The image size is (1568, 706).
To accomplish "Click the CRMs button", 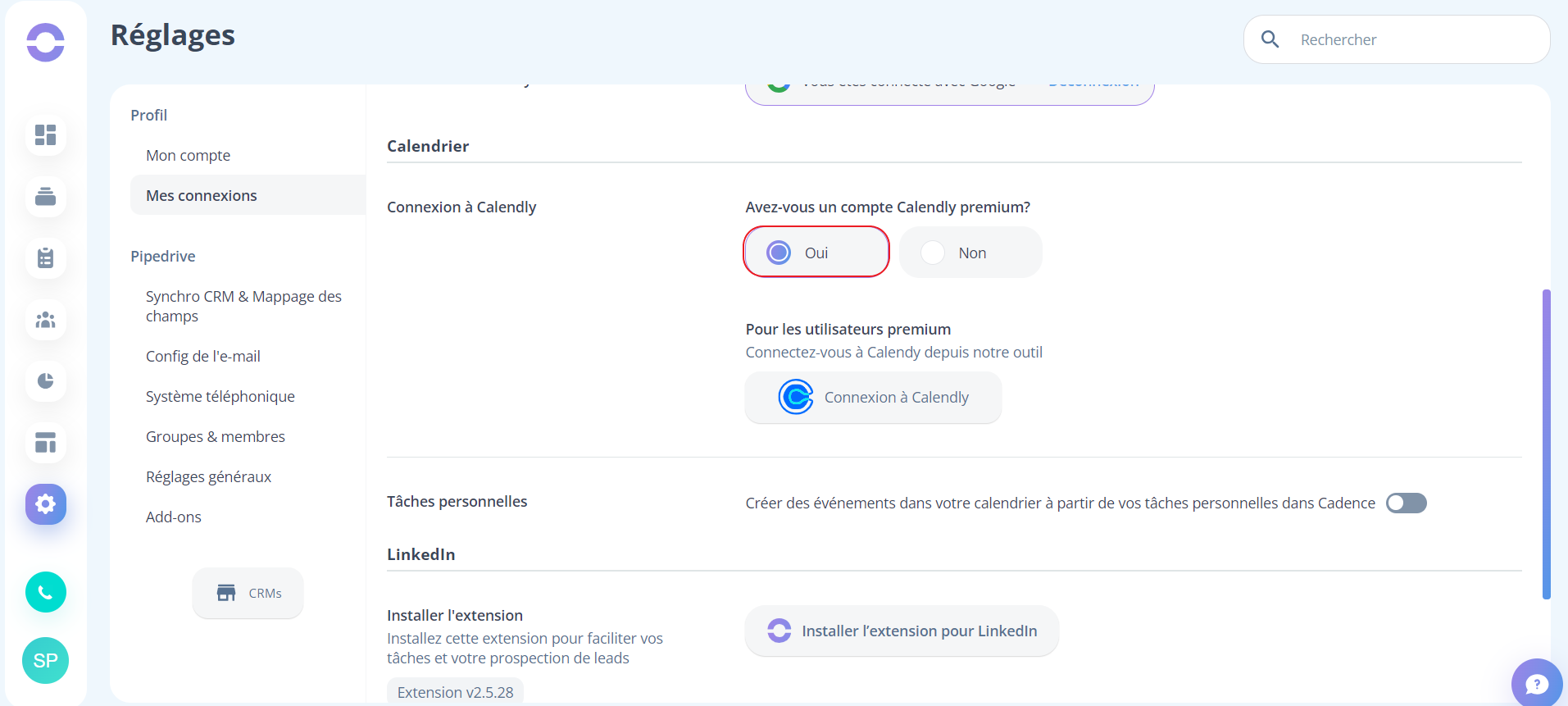I will click(248, 593).
